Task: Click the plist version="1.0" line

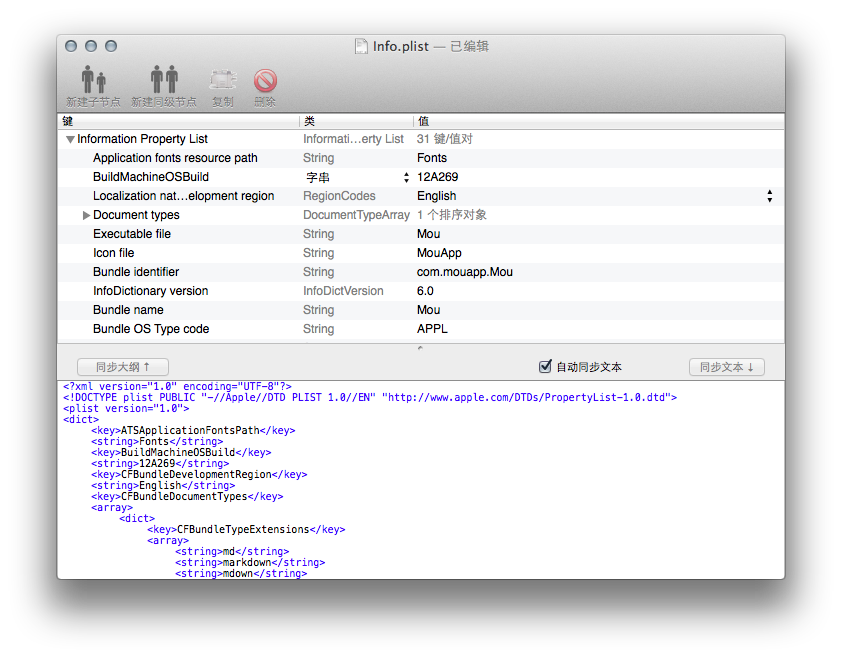Action: point(126,408)
